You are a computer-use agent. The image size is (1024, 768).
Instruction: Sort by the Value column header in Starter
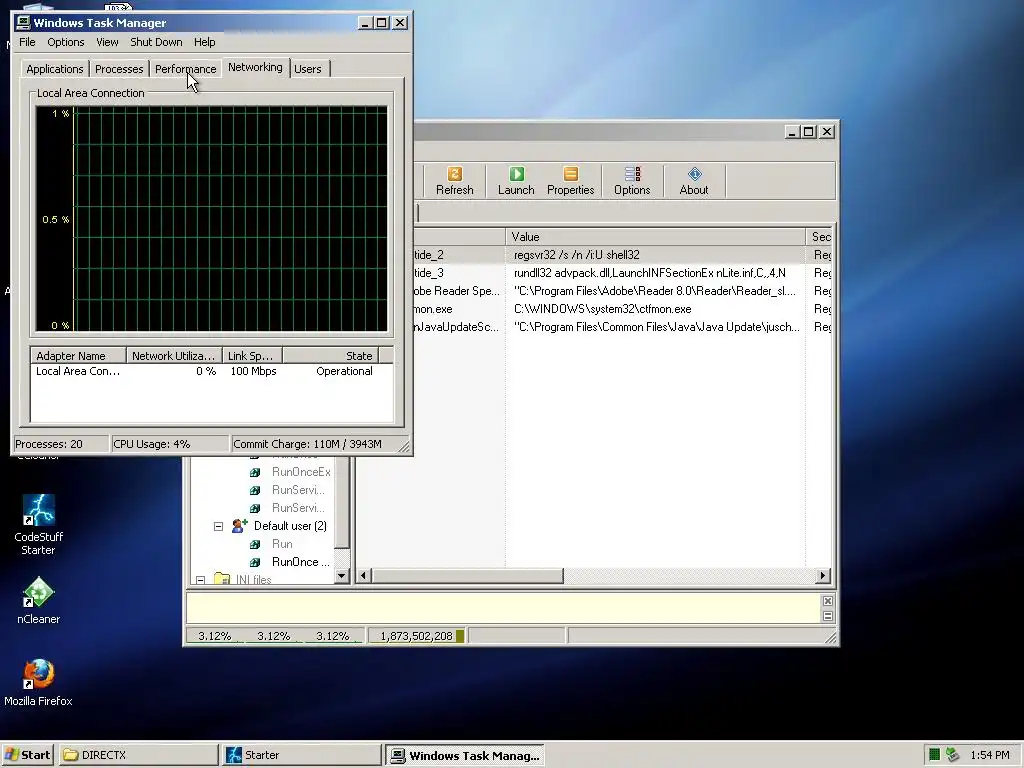(x=656, y=236)
